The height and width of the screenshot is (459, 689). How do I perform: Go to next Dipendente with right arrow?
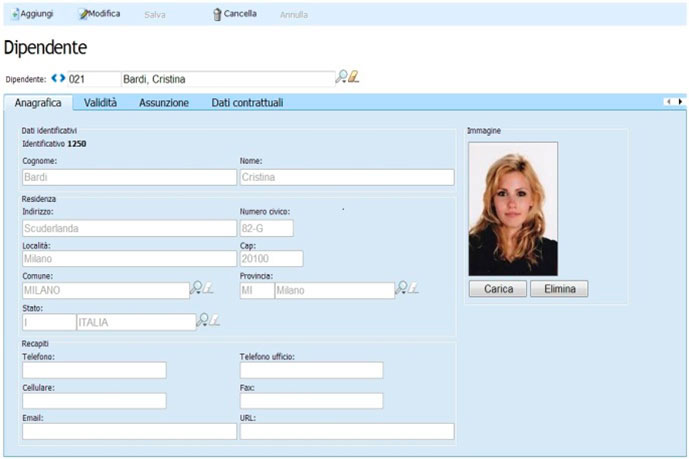[62, 78]
